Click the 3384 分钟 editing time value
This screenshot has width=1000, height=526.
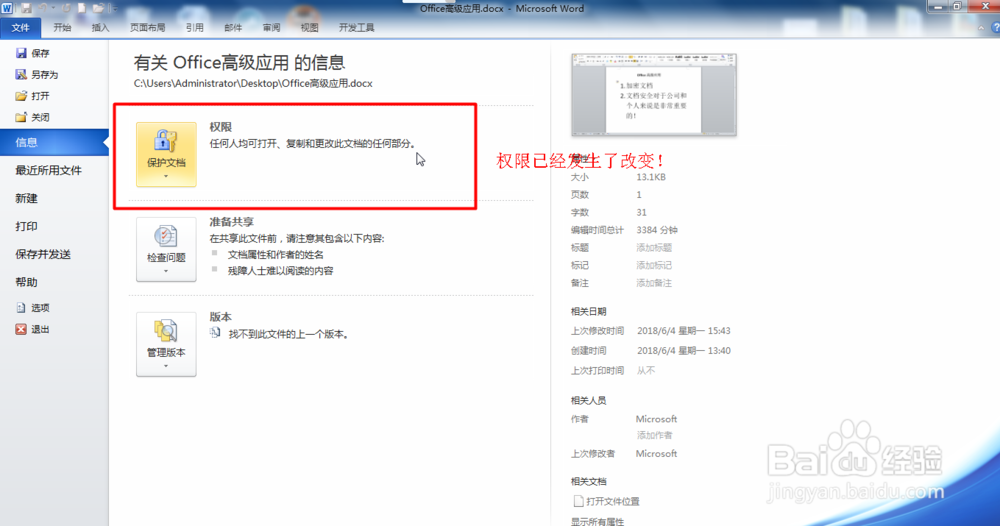pyautogui.click(x=657, y=230)
